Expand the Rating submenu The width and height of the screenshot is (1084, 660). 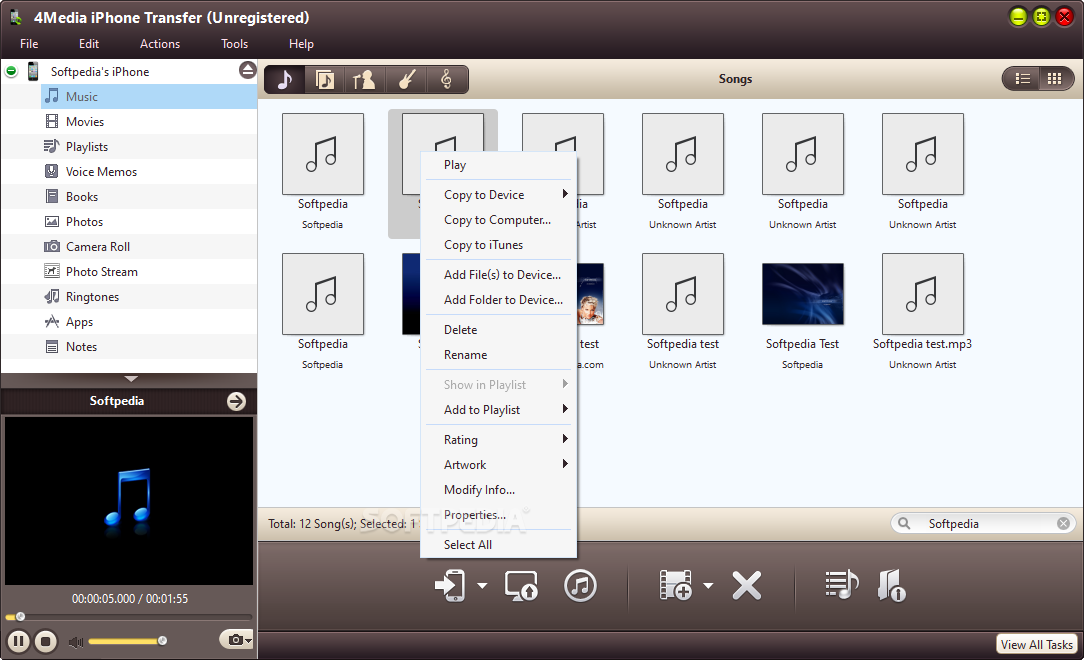(x=498, y=440)
